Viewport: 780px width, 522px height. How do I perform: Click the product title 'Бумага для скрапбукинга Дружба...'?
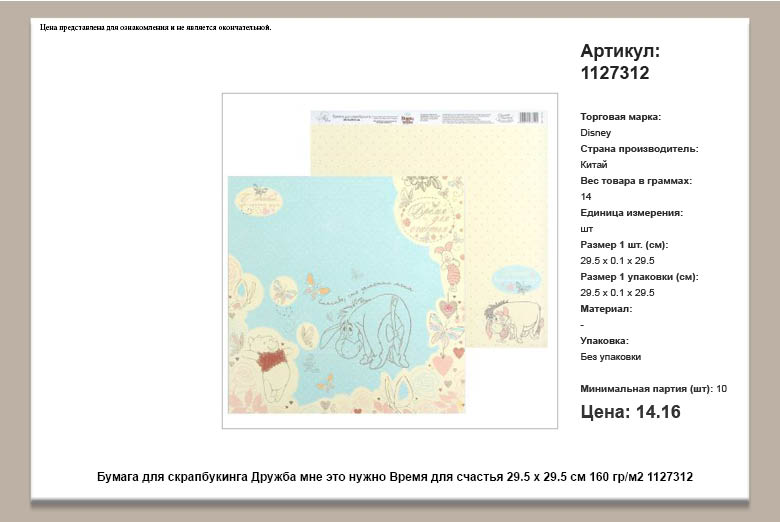click(394, 477)
